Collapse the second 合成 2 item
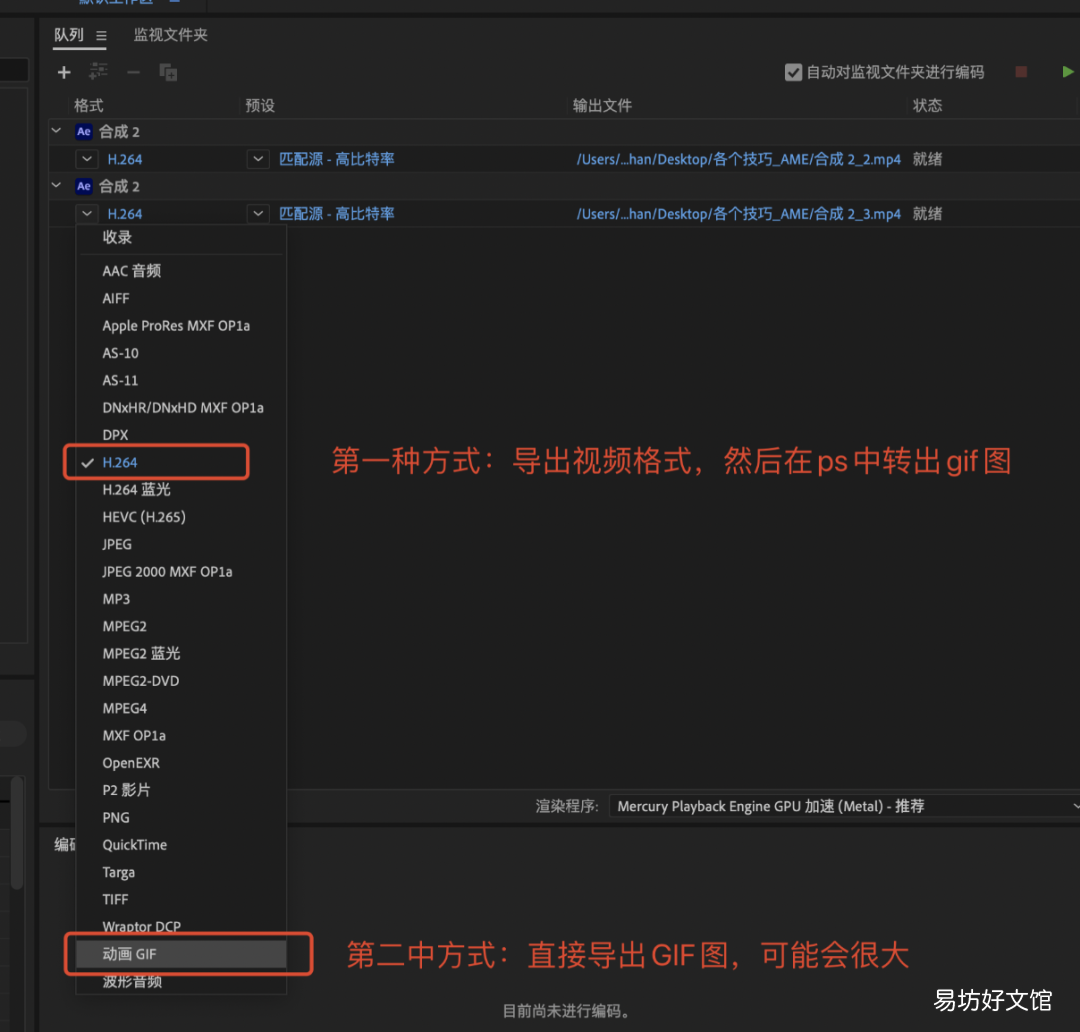The height and width of the screenshot is (1032, 1080). coord(57,185)
